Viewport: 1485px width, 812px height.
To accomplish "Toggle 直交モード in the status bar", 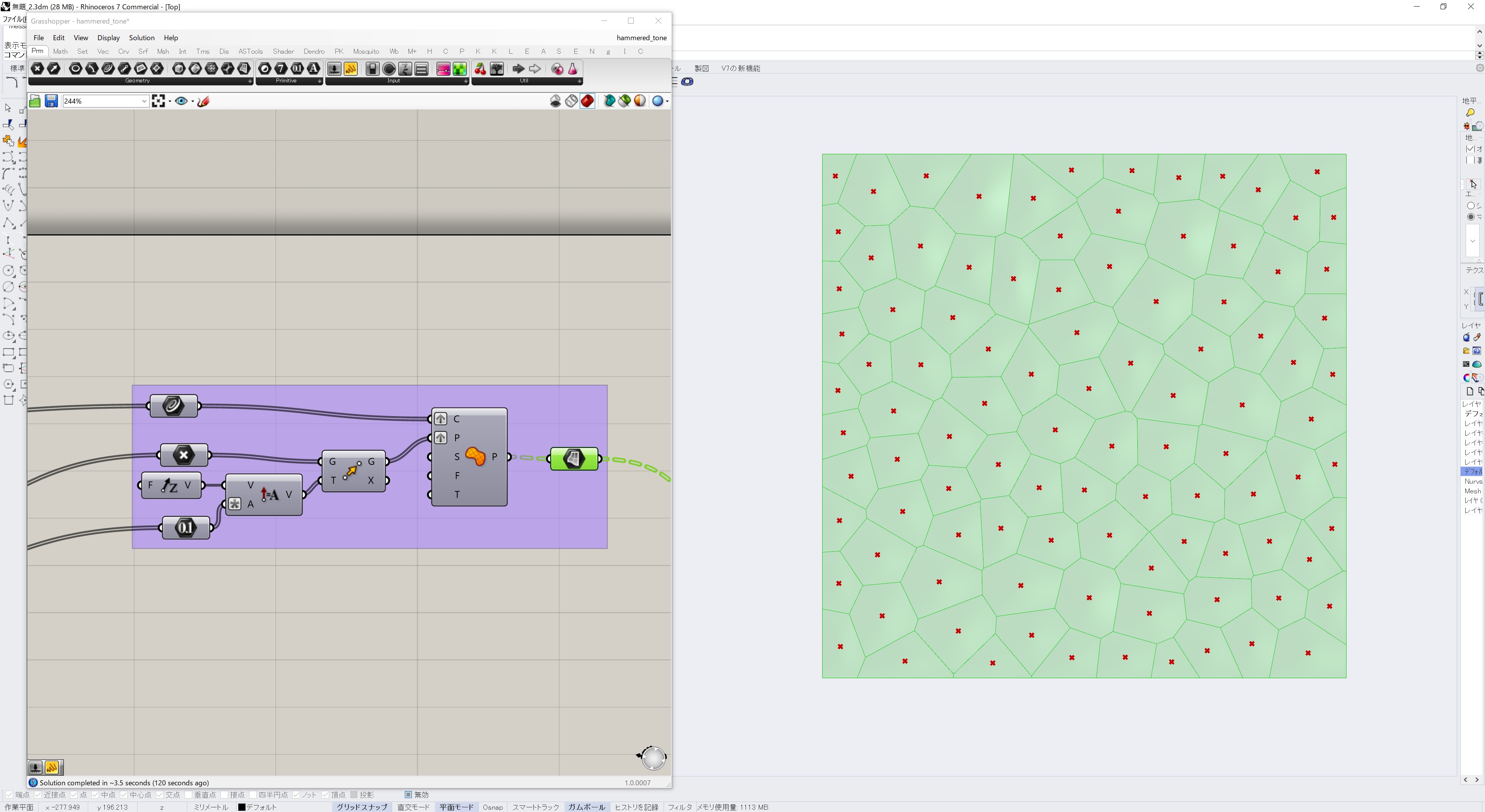I will 413,807.
